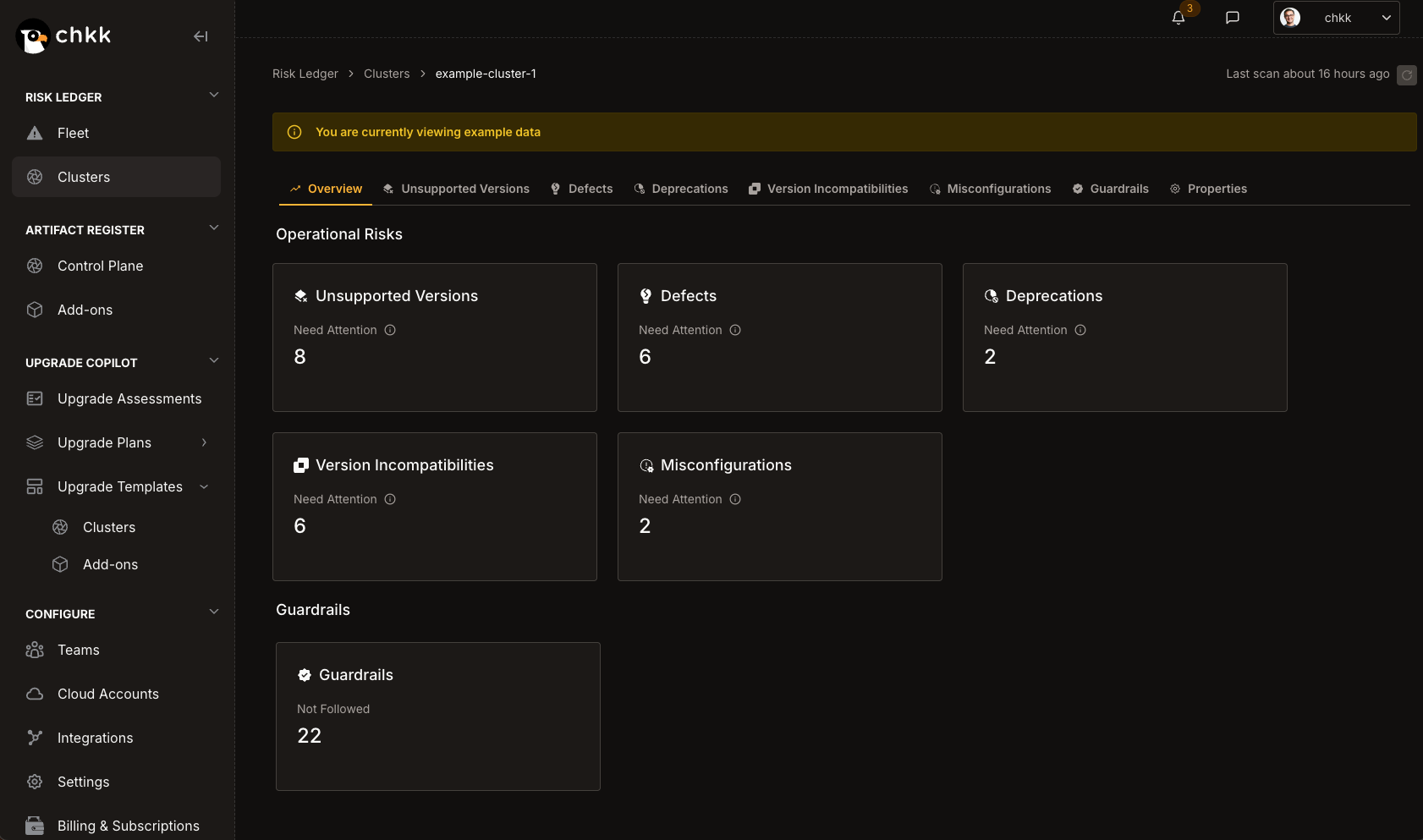Switch to Defects tab
Screen dimensions: 1423x840
pos(581,189)
